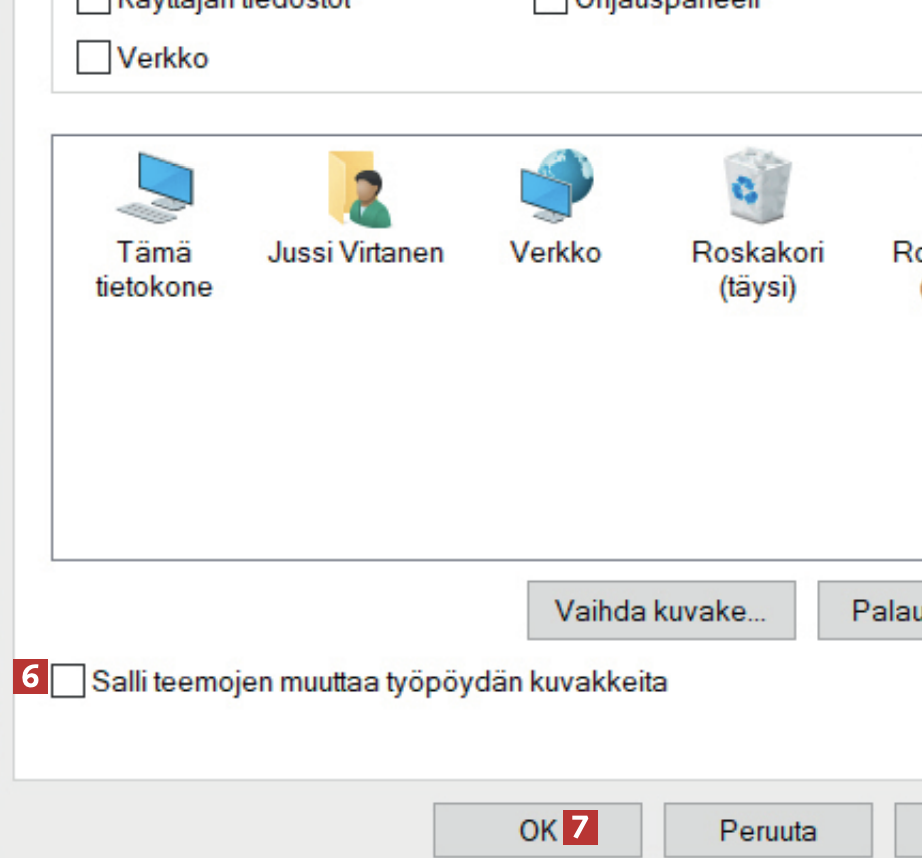Viewport: 922px width, 858px height.
Task: Cancel the dialog with Peruuta
Action: [x=768, y=830]
